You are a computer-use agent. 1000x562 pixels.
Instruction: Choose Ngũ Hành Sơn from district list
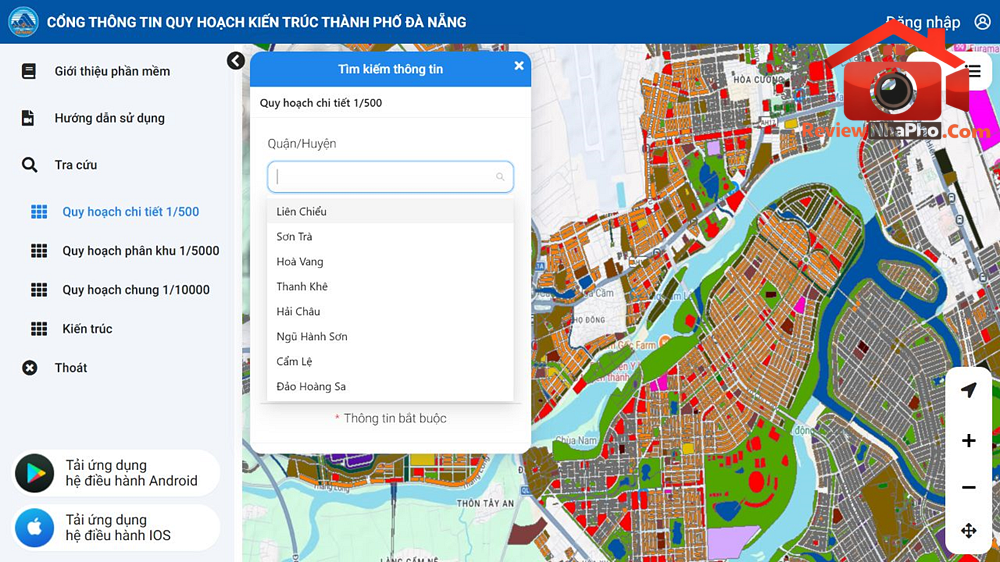coord(390,336)
